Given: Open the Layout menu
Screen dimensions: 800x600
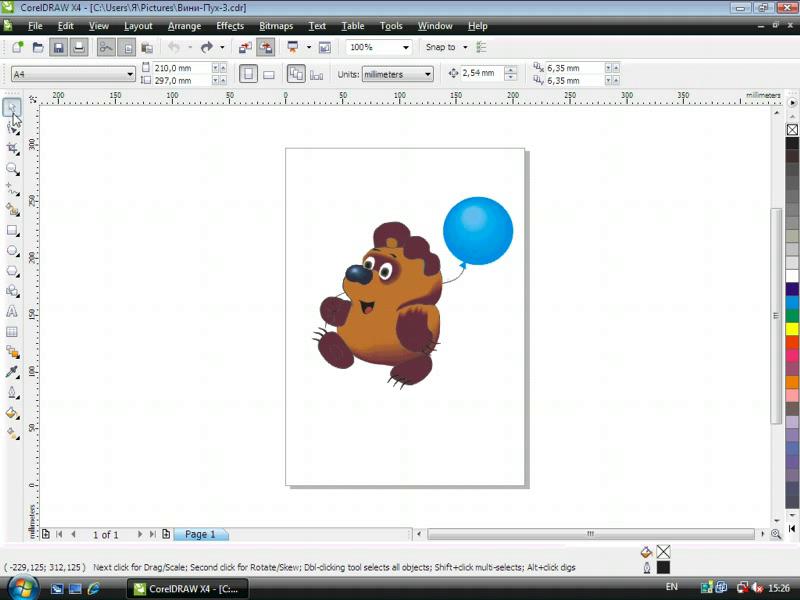Looking at the screenshot, I should point(138,26).
